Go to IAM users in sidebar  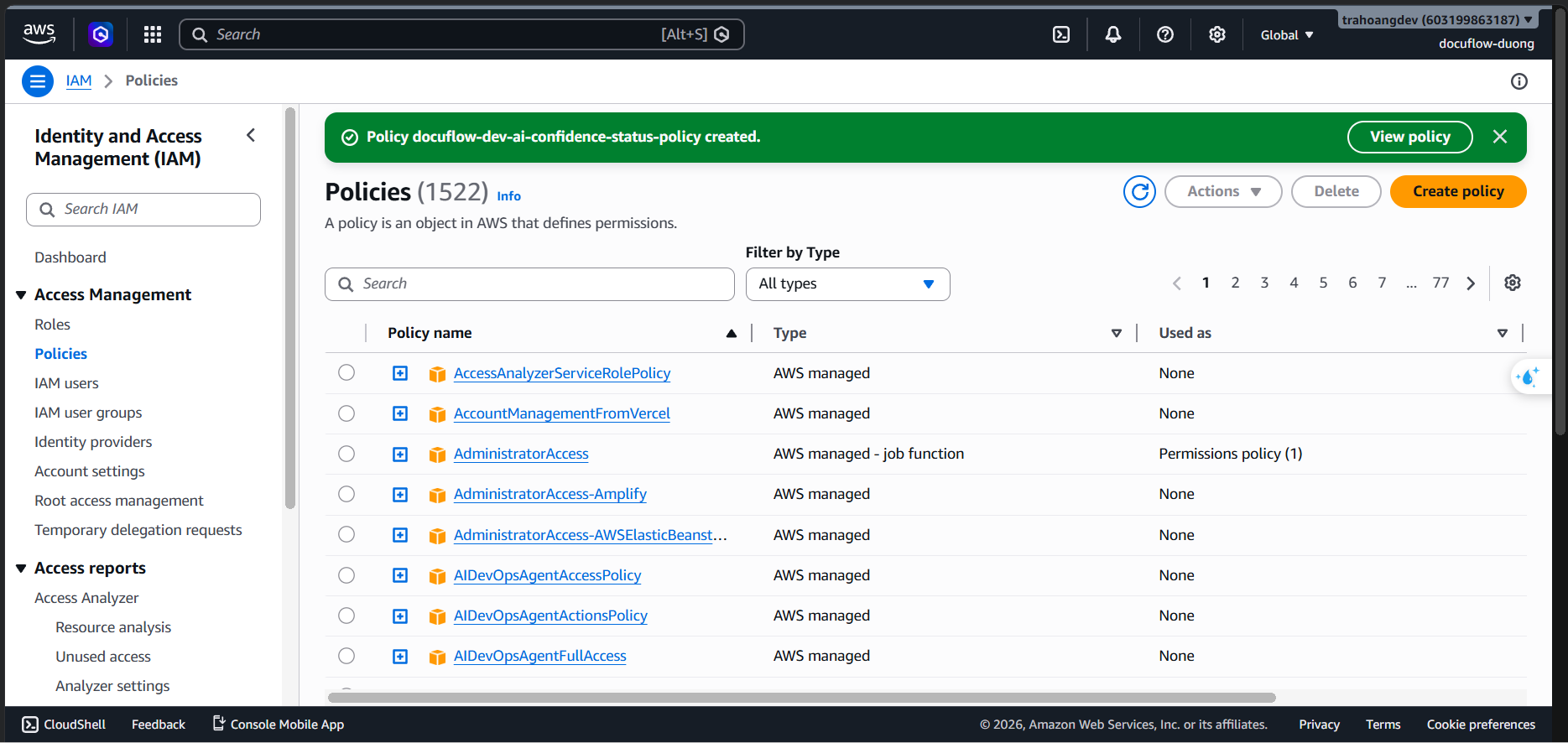(66, 383)
